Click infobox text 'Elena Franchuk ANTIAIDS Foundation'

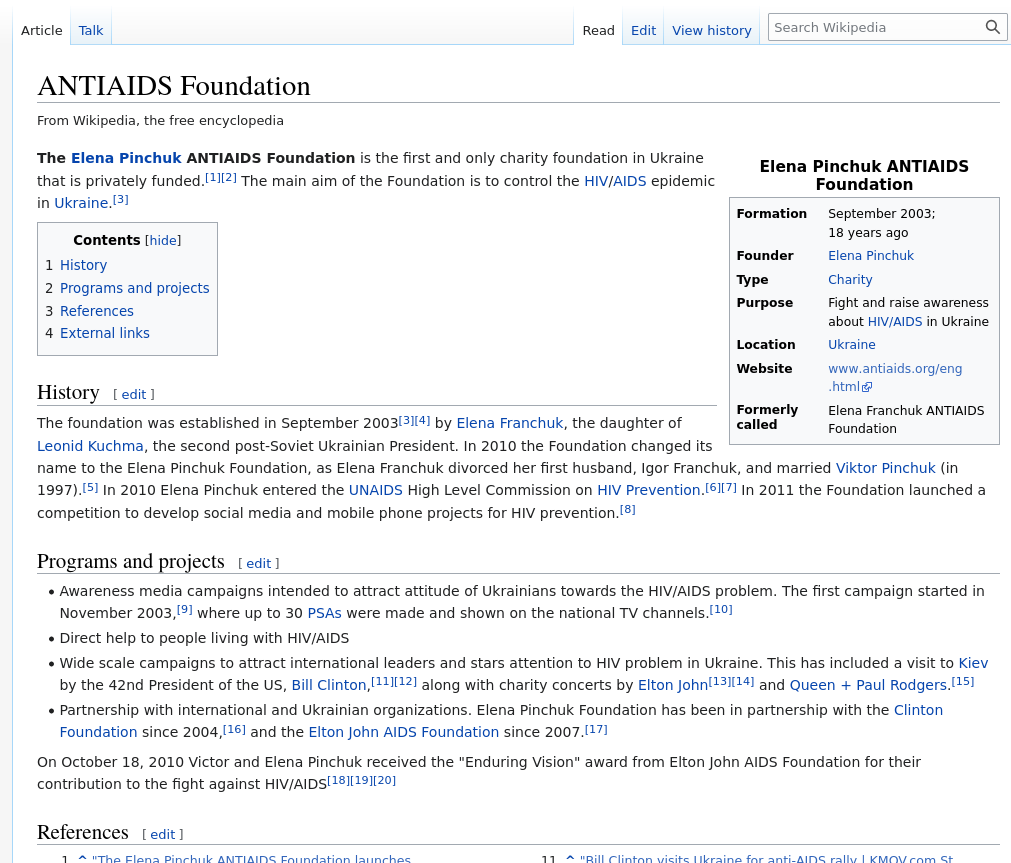(x=906, y=420)
